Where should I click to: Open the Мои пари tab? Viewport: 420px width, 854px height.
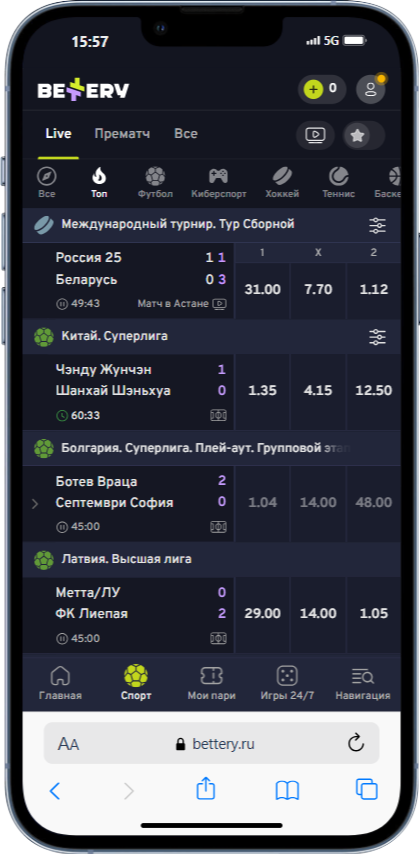211,682
